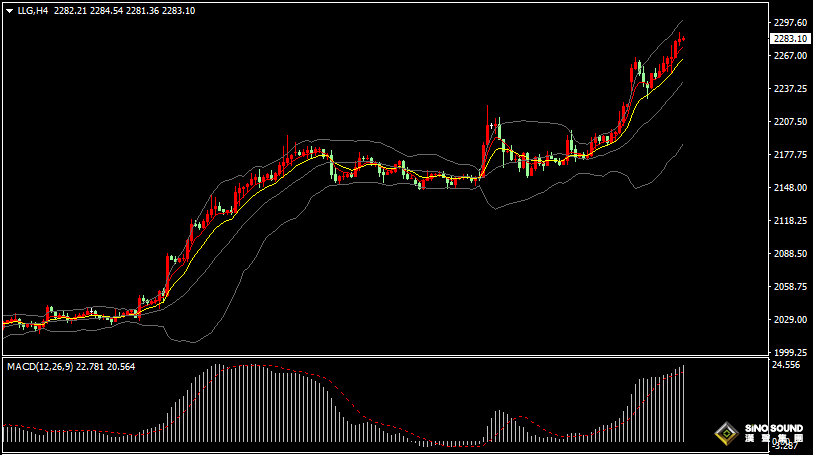This screenshot has width=813, height=455.
Task: Click the 2029.00 price axis label
Action: [x=790, y=320]
